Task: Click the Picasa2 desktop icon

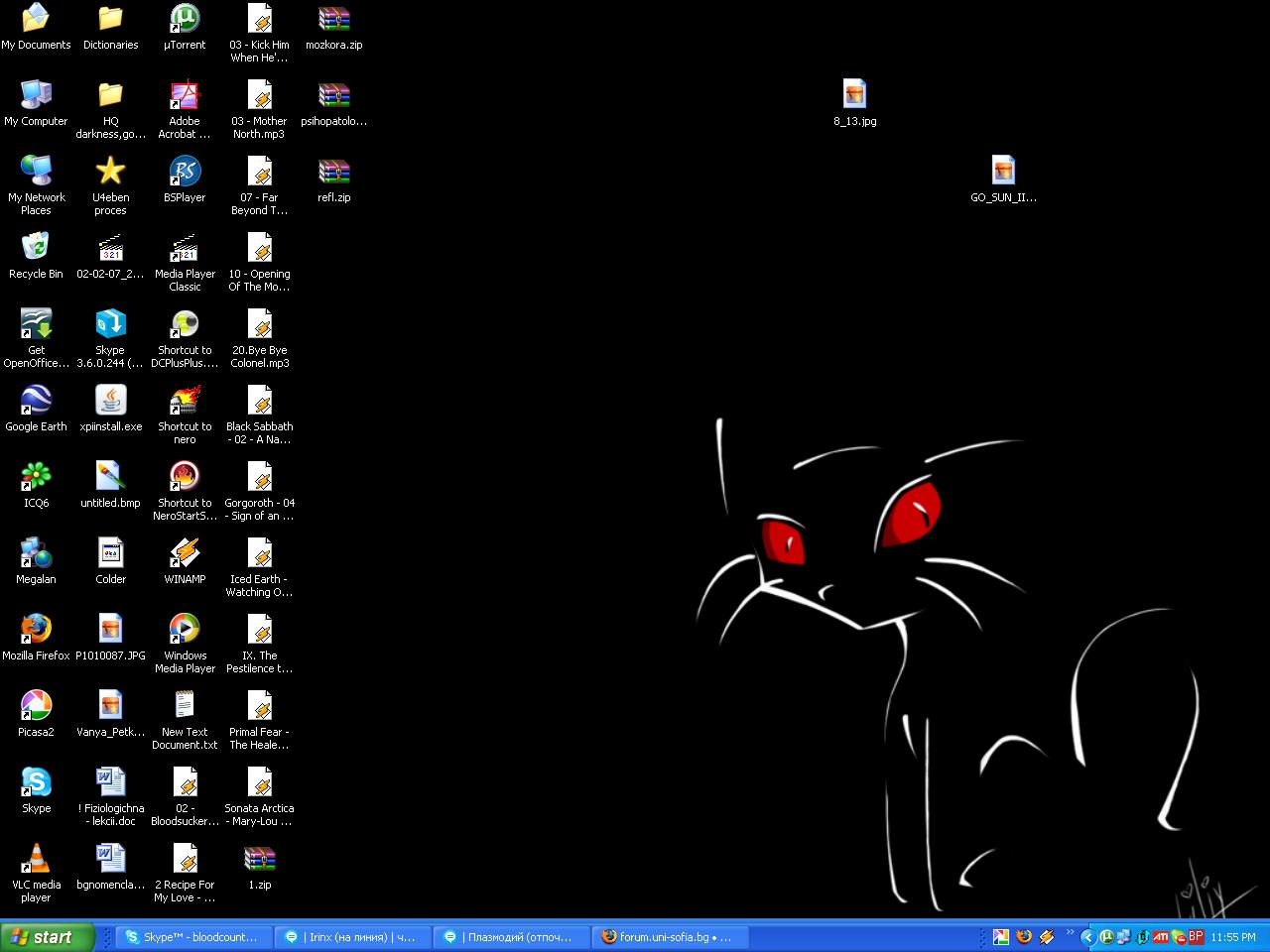Action: (x=36, y=706)
